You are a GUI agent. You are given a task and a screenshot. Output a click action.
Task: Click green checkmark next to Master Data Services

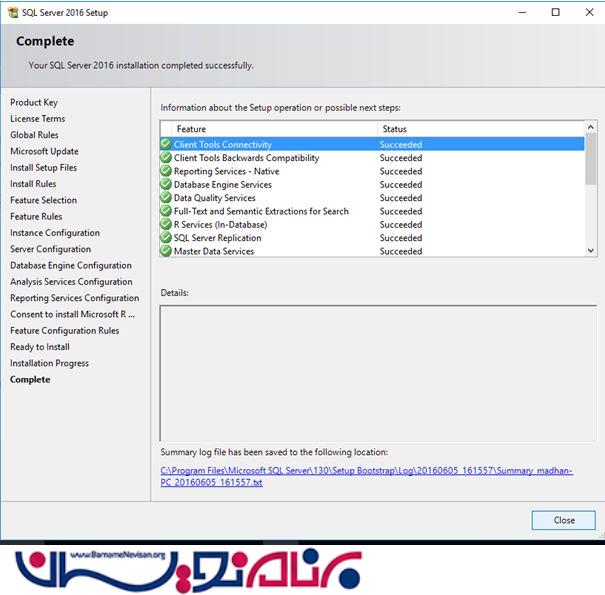(x=166, y=251)
